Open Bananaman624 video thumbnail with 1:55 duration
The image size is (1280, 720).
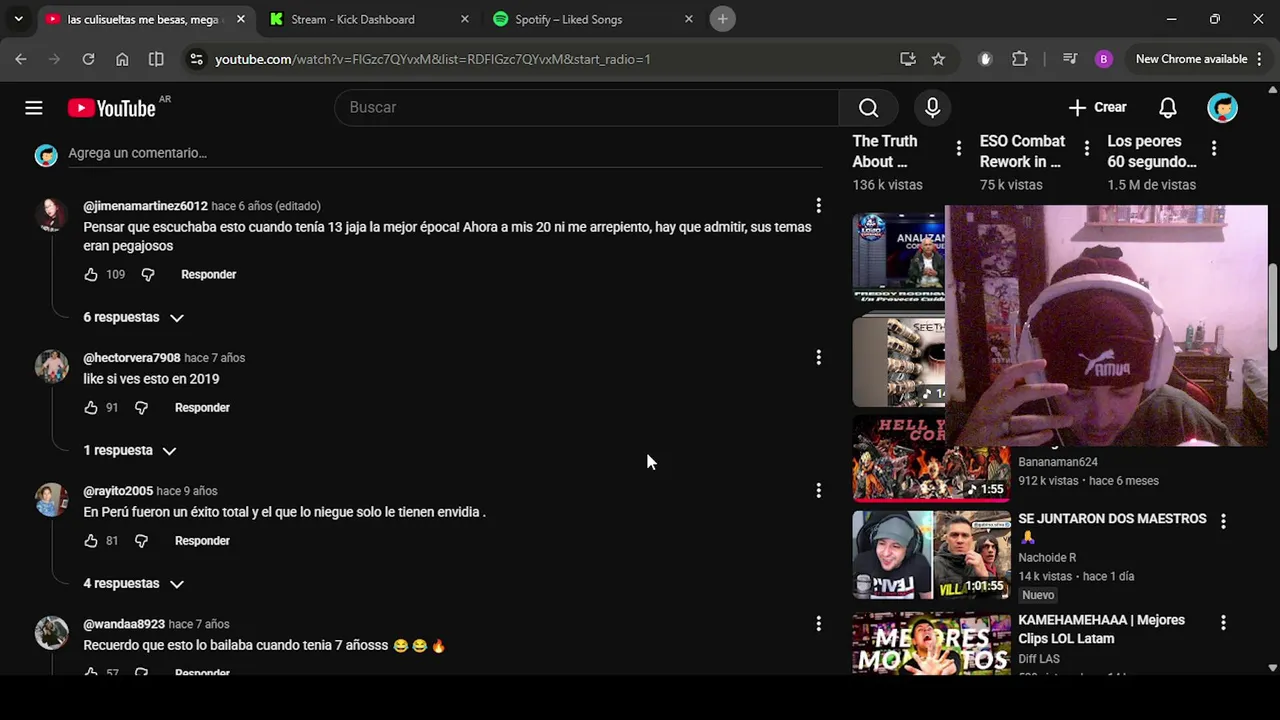[931, 458]
